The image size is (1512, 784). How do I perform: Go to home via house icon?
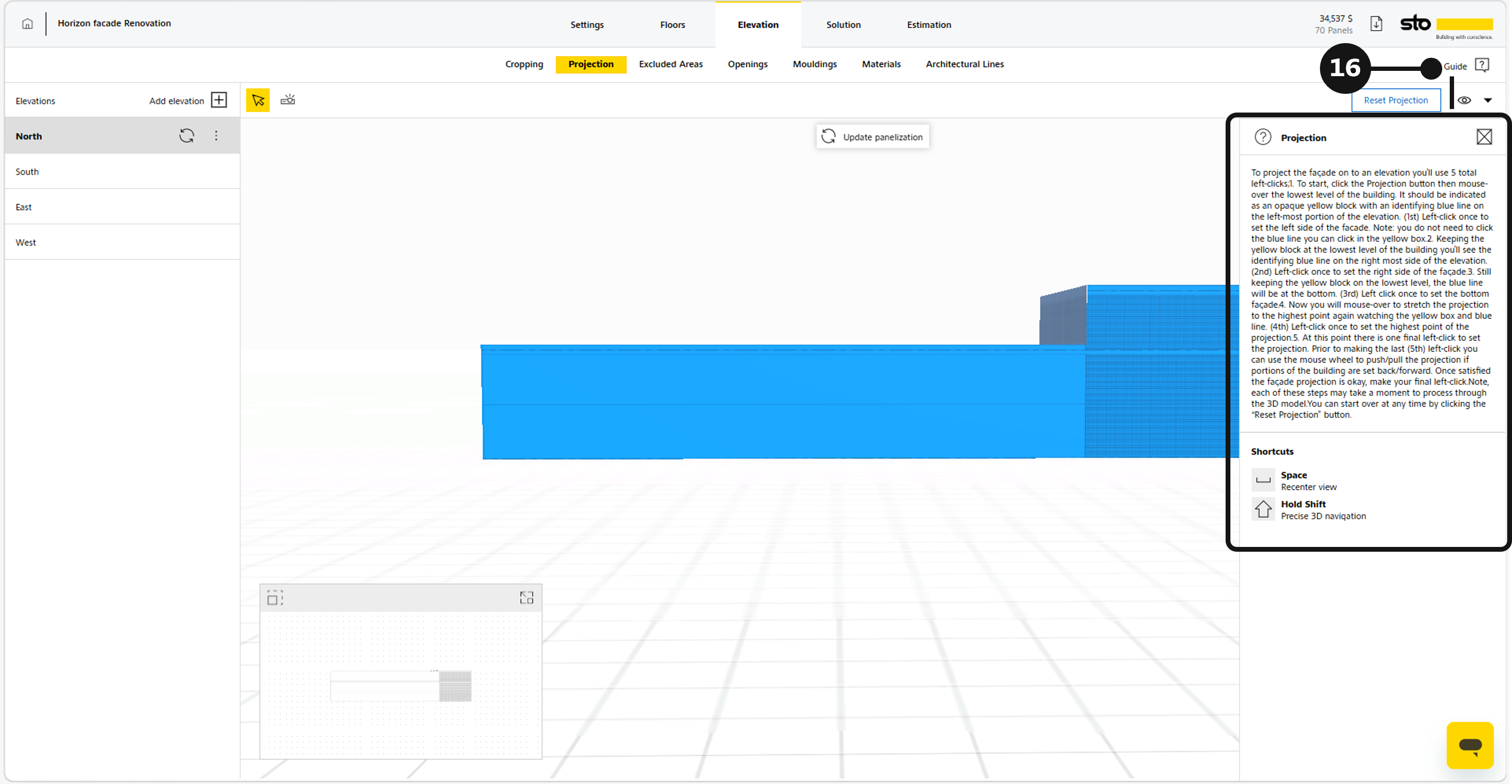tap(27, 24)
